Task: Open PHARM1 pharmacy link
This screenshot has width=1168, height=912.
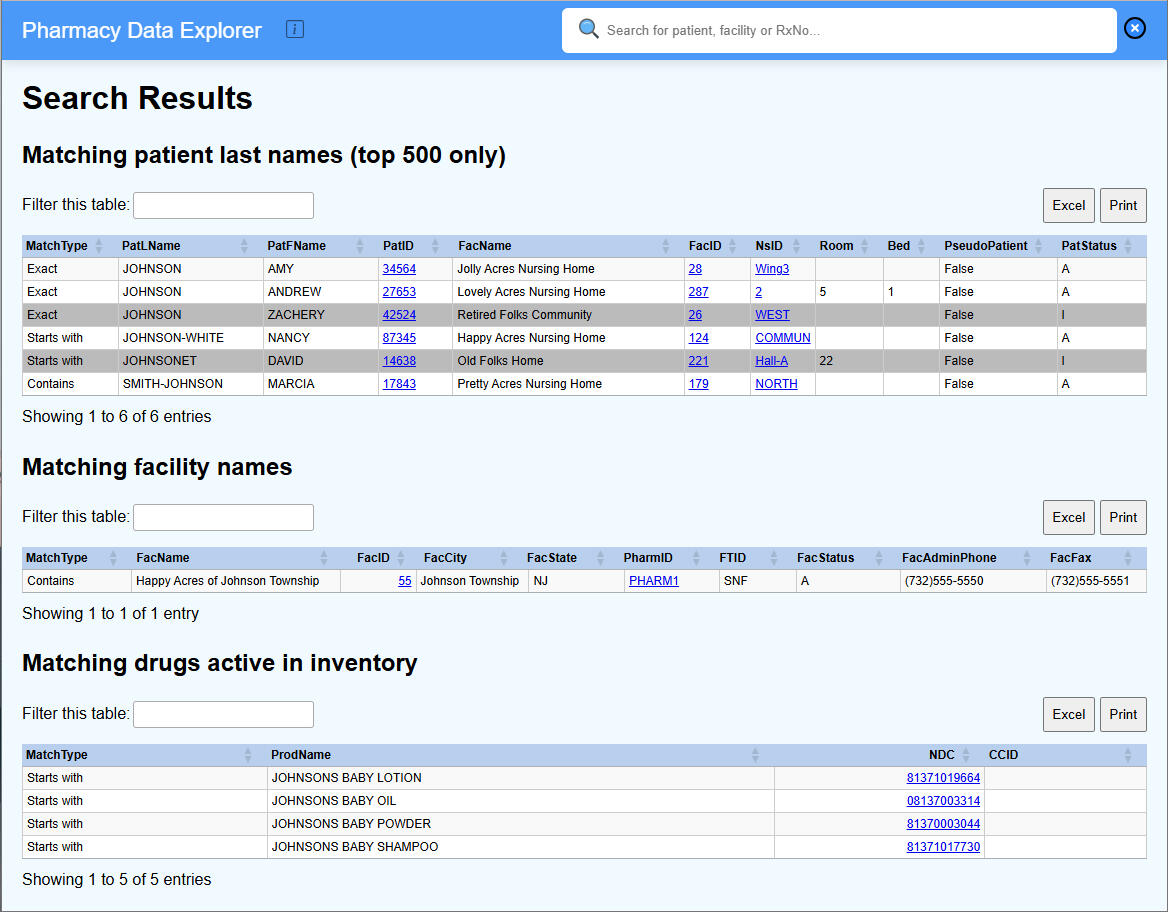Action: [x=654, y=581]
